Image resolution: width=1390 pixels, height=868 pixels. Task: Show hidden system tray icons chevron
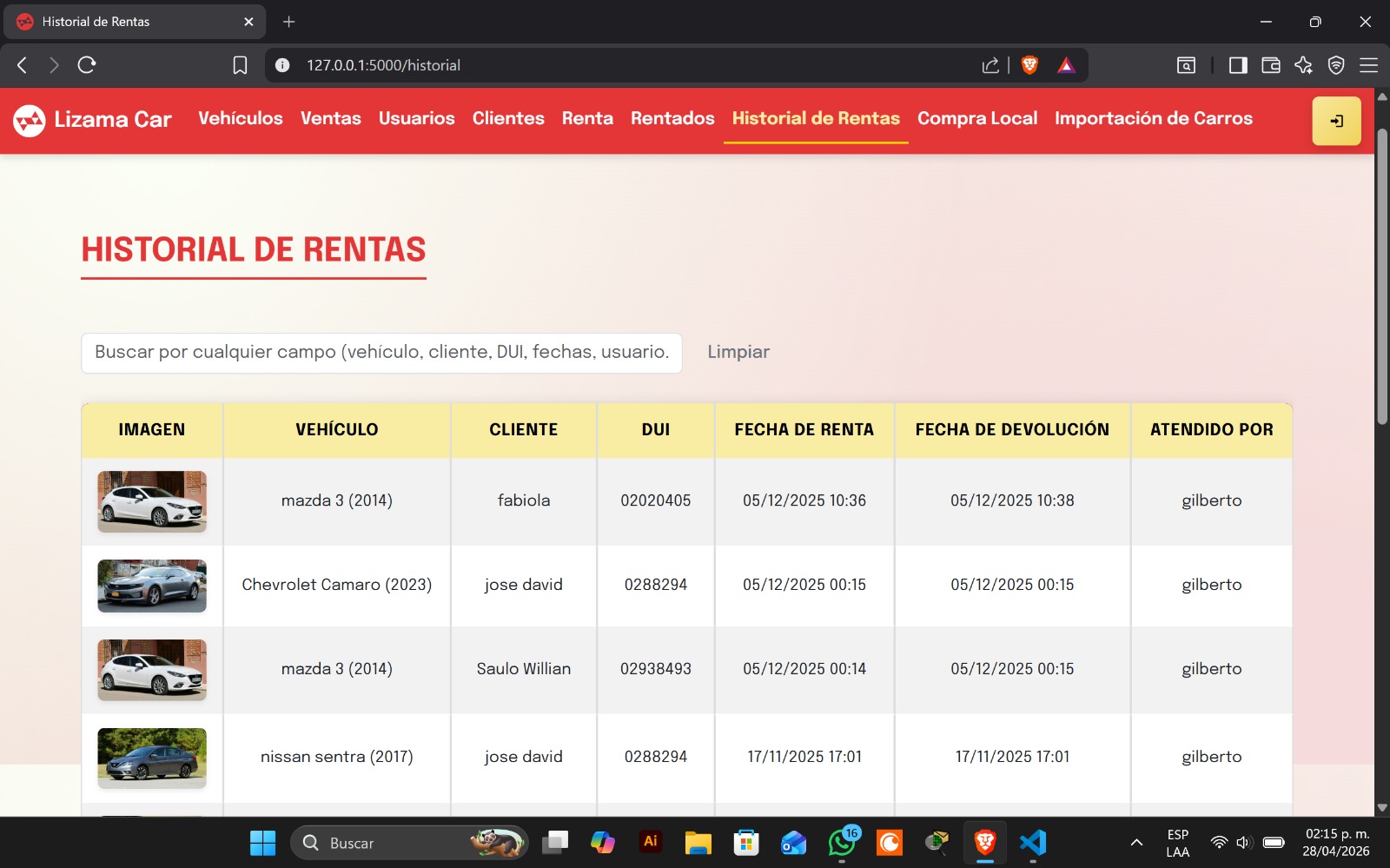1136,843
